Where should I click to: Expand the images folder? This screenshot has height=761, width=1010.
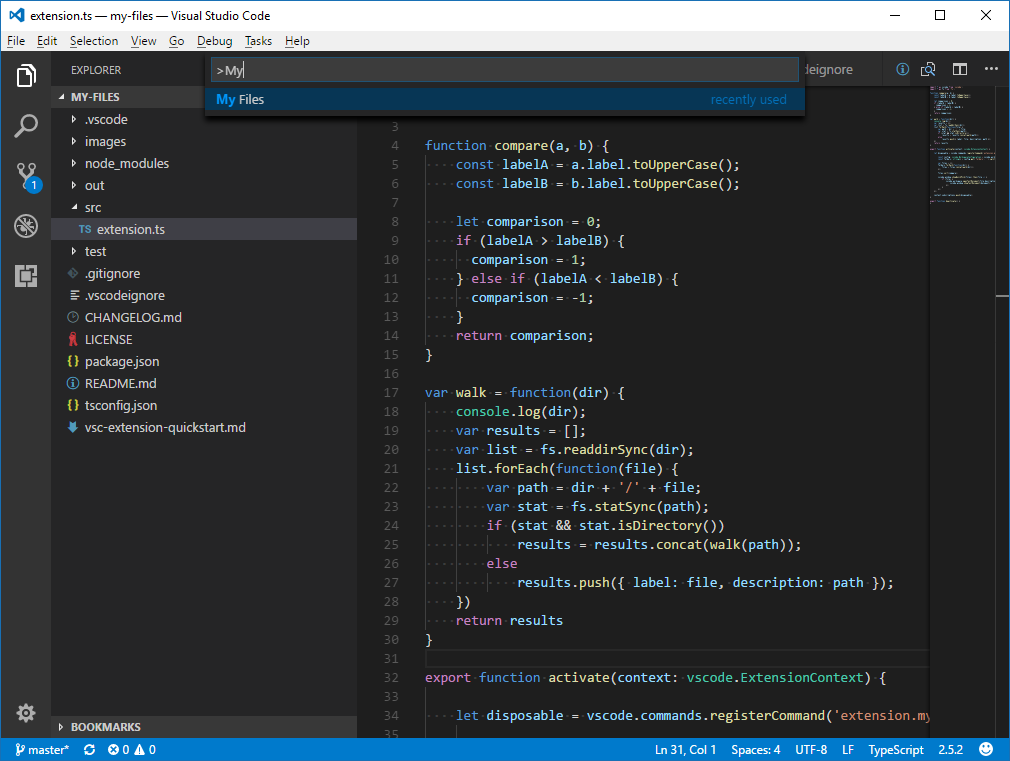204,141
